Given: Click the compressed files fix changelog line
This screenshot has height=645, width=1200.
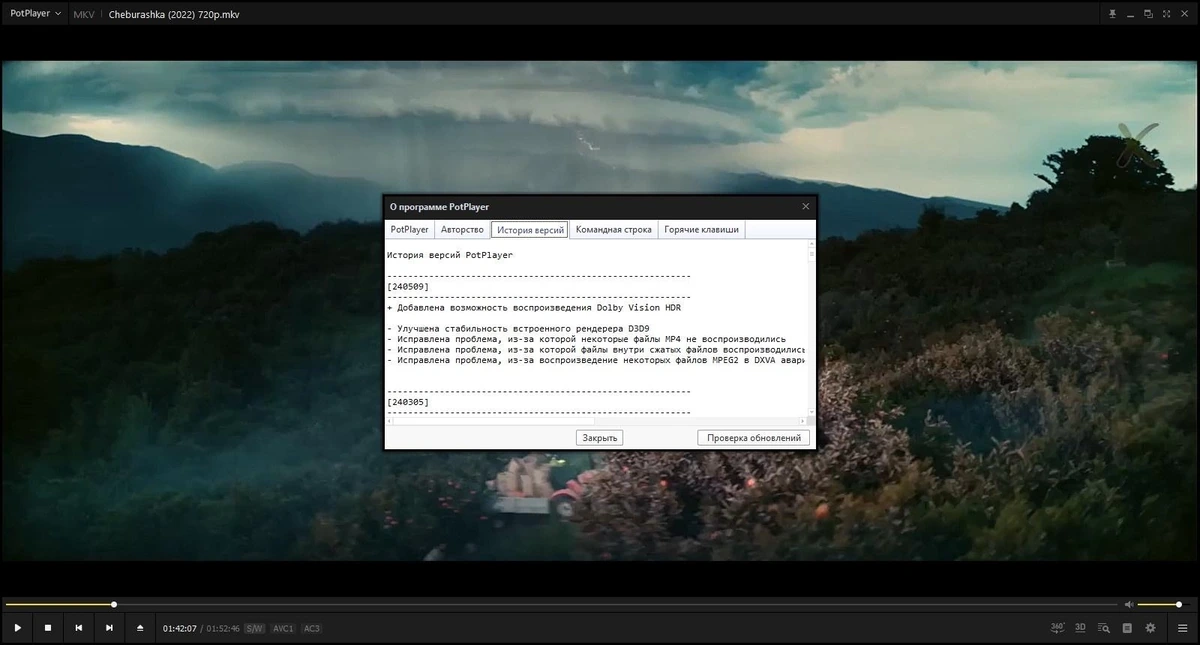Looking at the screenshot, I should tap(596, 349).
